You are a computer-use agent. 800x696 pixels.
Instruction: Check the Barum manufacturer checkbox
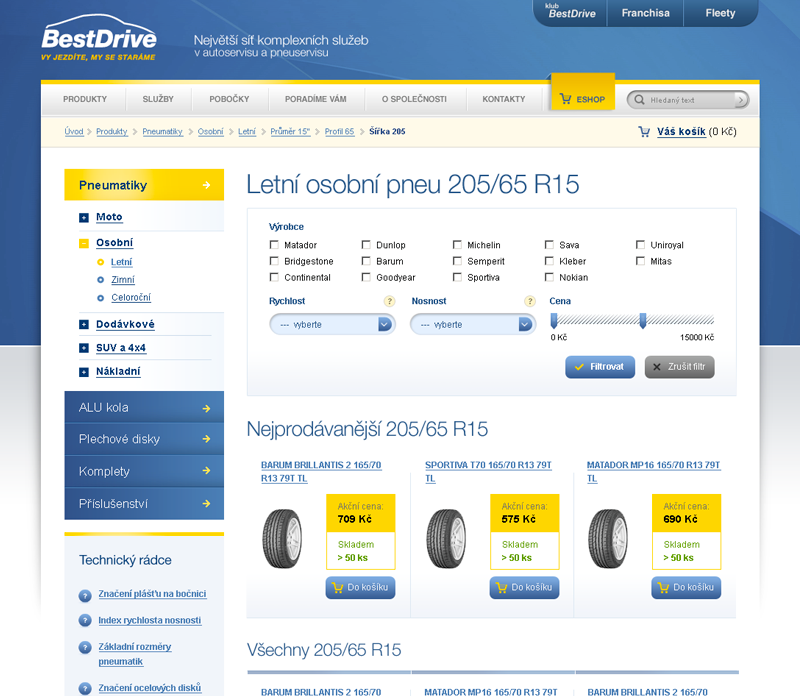pos(366,261)
